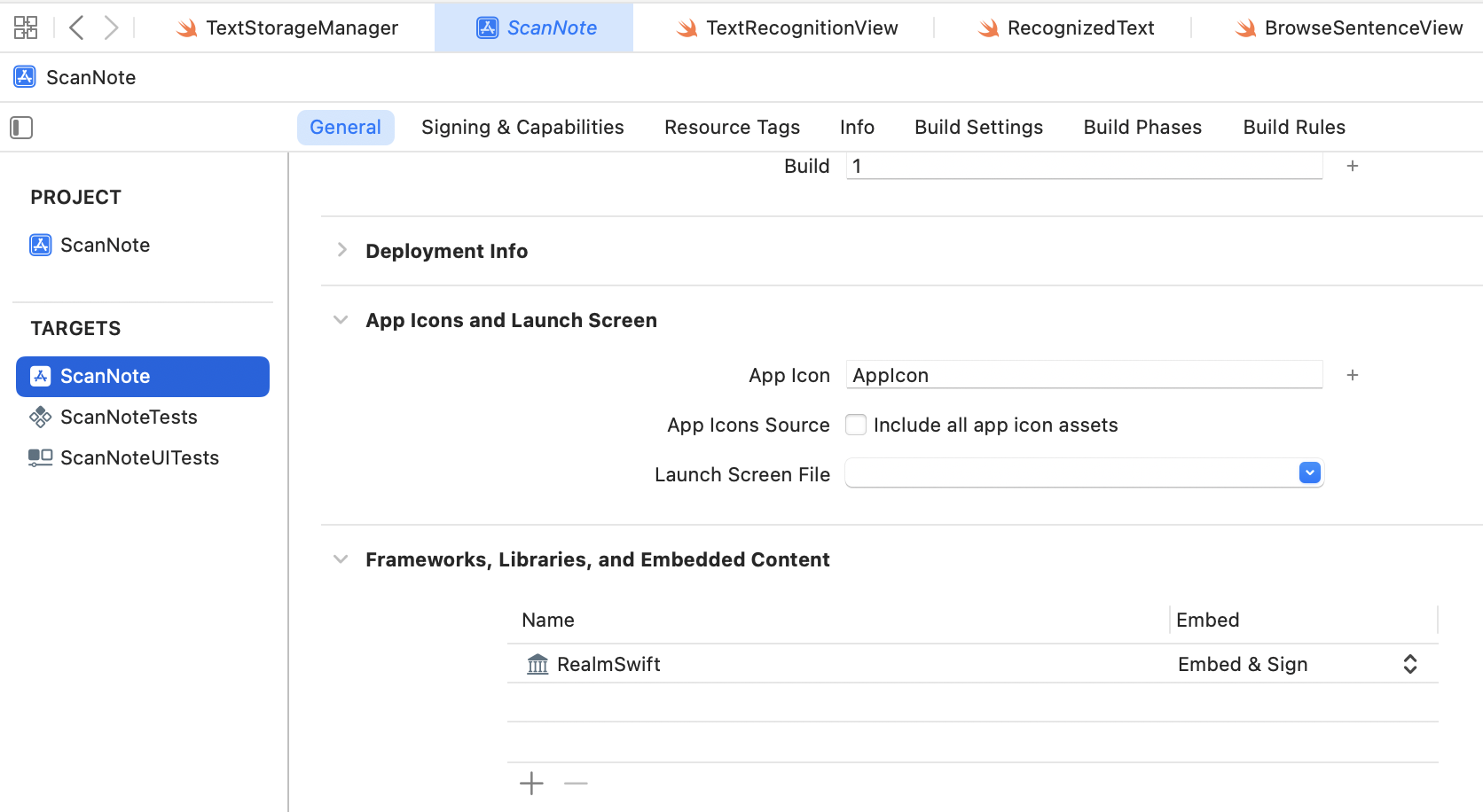
Task: Switch to TextStorageManager tab
Action: coord(287,27)
